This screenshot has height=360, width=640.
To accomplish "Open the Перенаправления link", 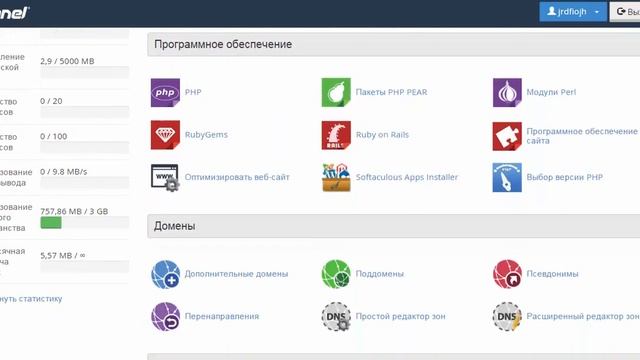I will (222, 316).
